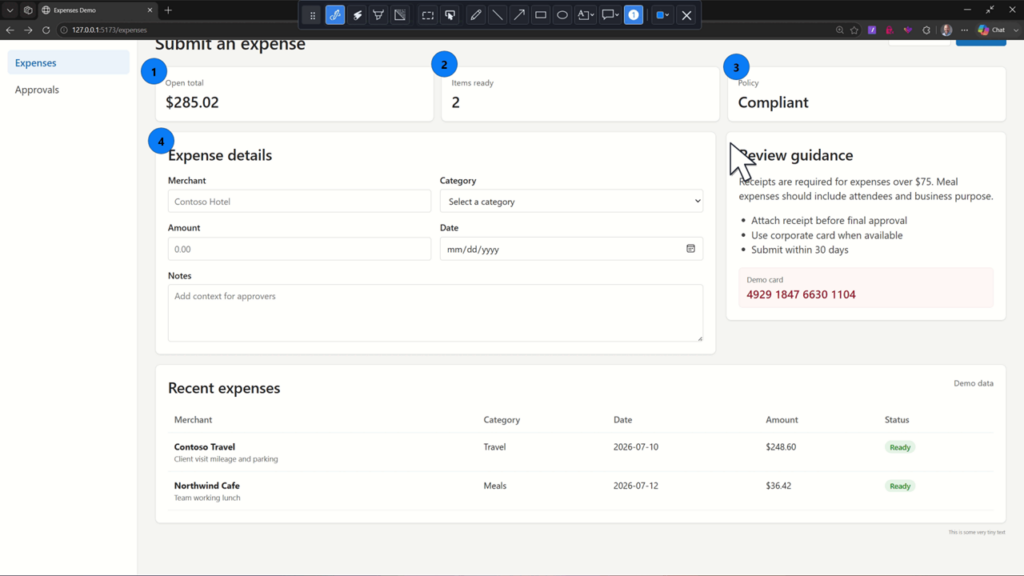The width and height of the screenshot is (1024, 576).
Task: Go forward in browser history
Action: pyautogui.click(x=28, y=30)
